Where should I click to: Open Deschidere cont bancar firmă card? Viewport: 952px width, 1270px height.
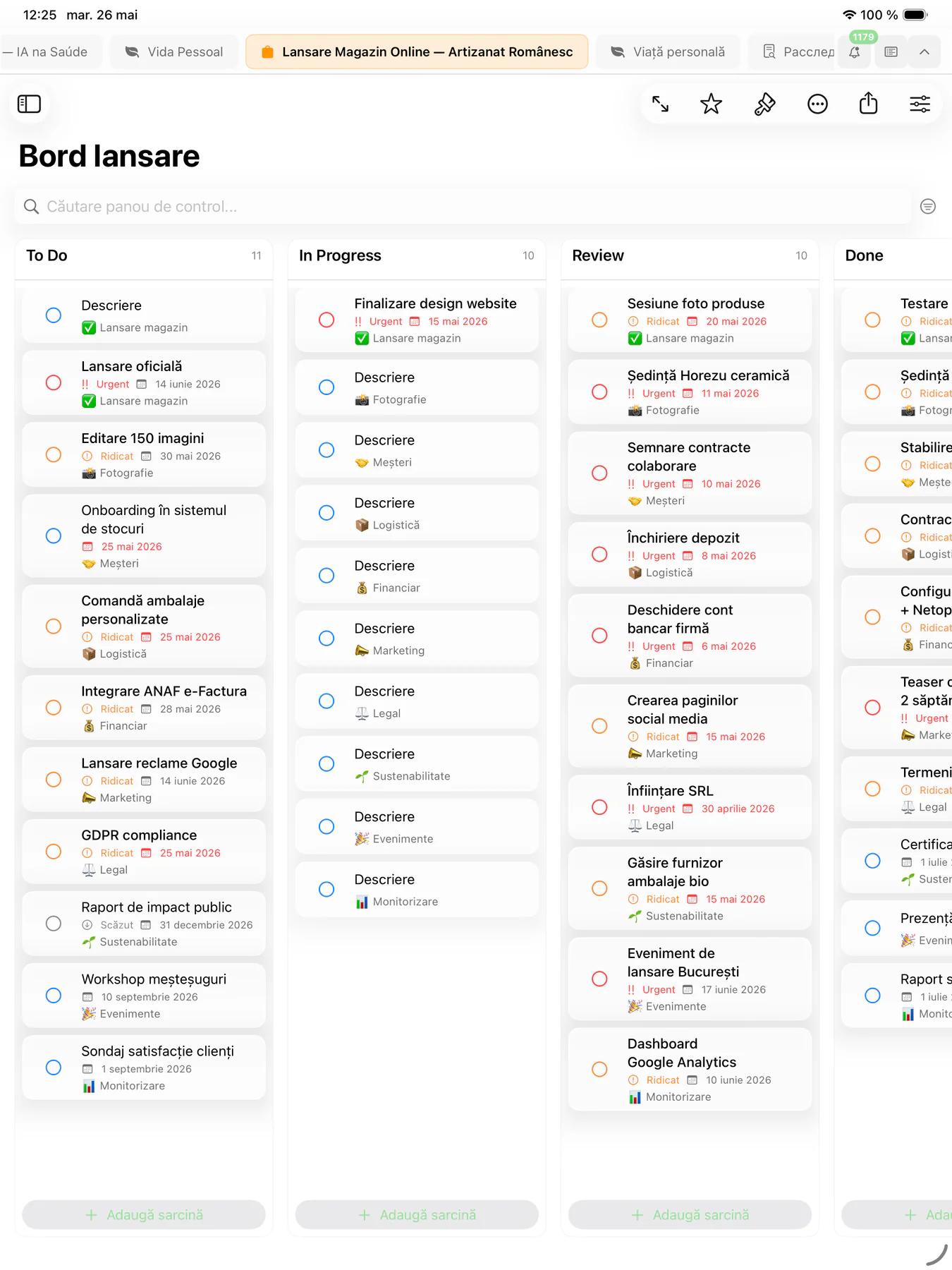tap(690, 635)
